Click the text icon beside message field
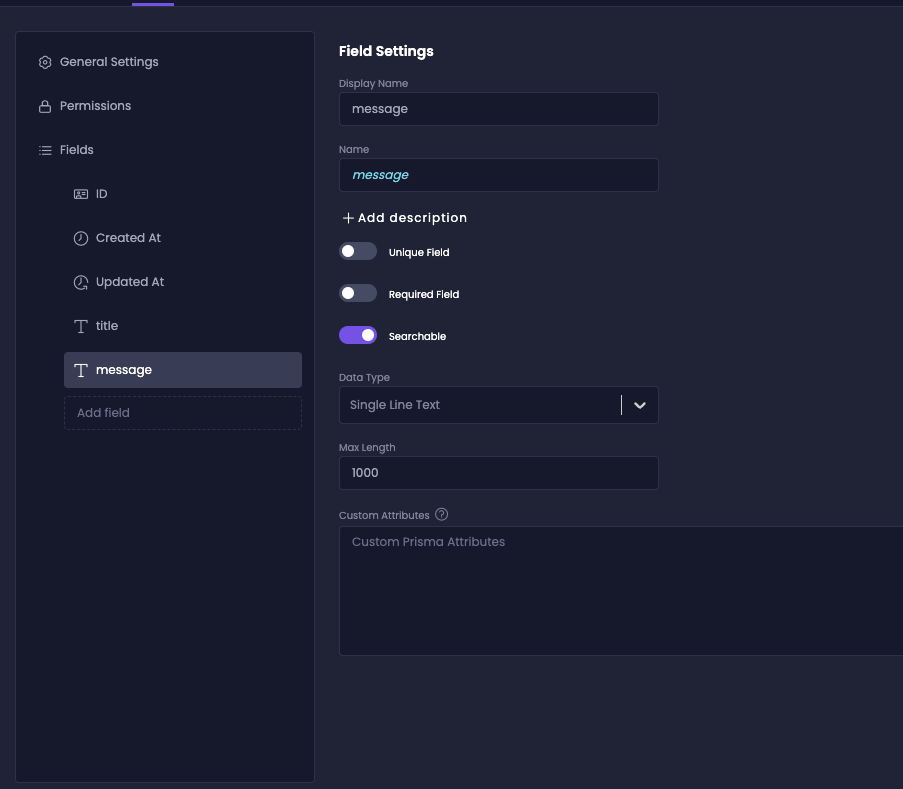Viewport: 903px width, 789px height. pos(81,370)
